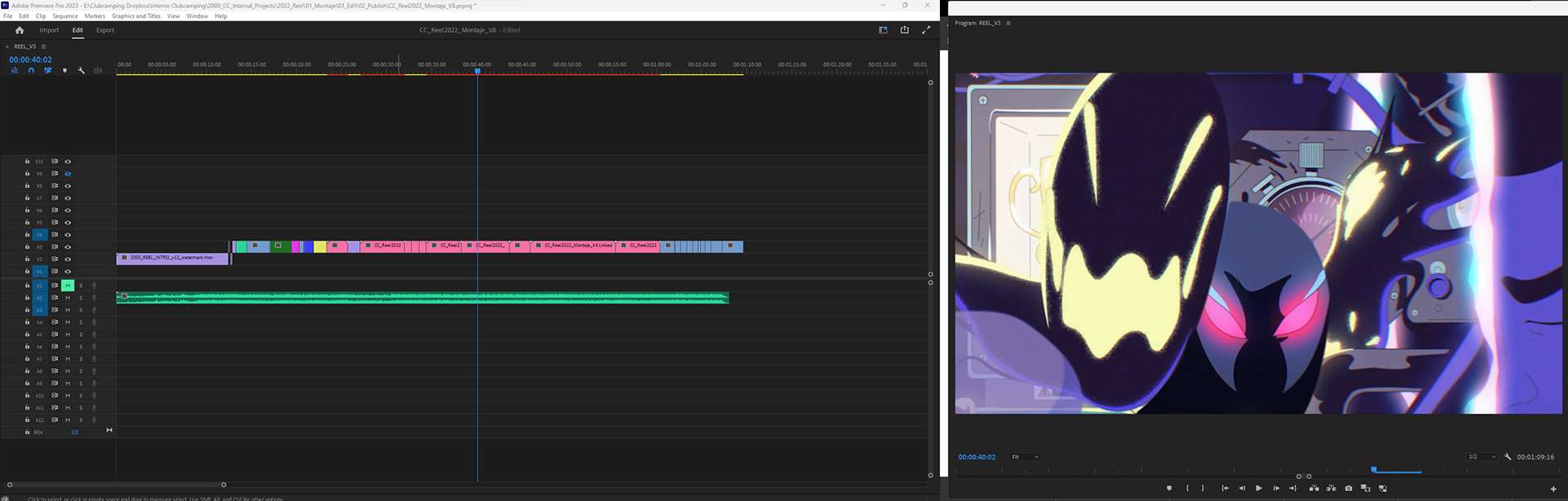The height and width of the screenshot is (501, 1568).
Task: Mute audio track A3
Action: pyautogui.click(x=68, y=310)
